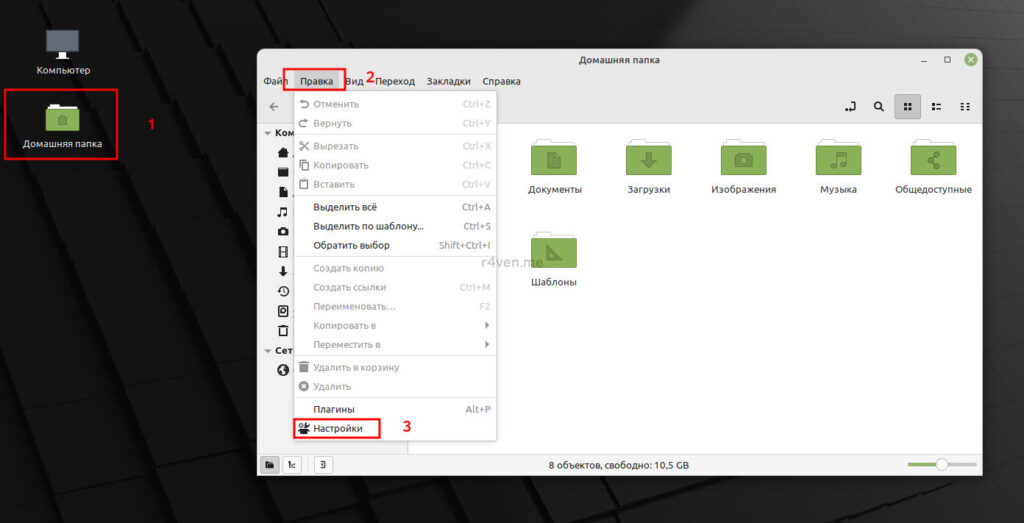
Task: Click the search magnifier icon in toolbar
Action: pos(878,107)
